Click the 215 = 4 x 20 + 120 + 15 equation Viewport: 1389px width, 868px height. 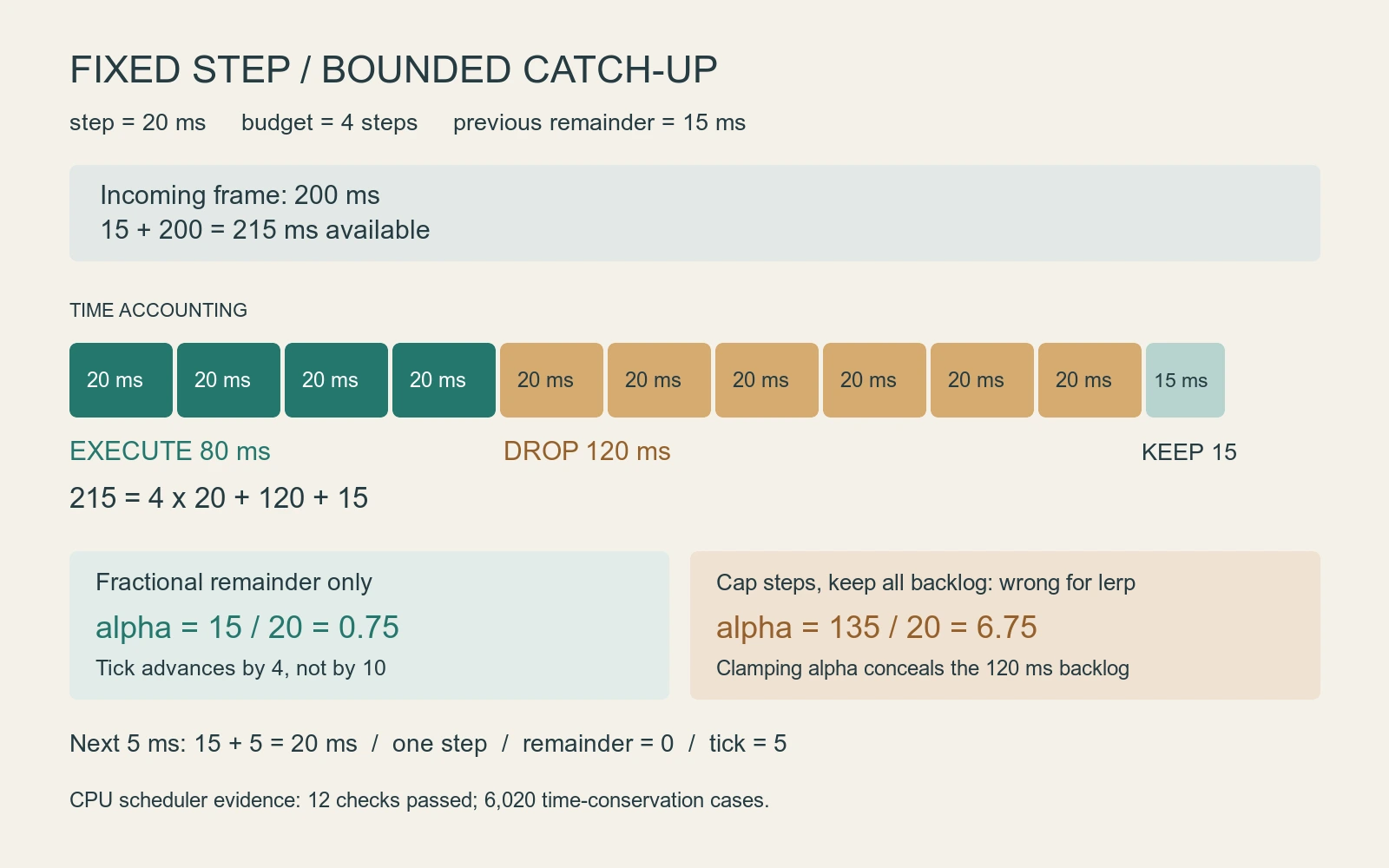(x=219, y=498)
